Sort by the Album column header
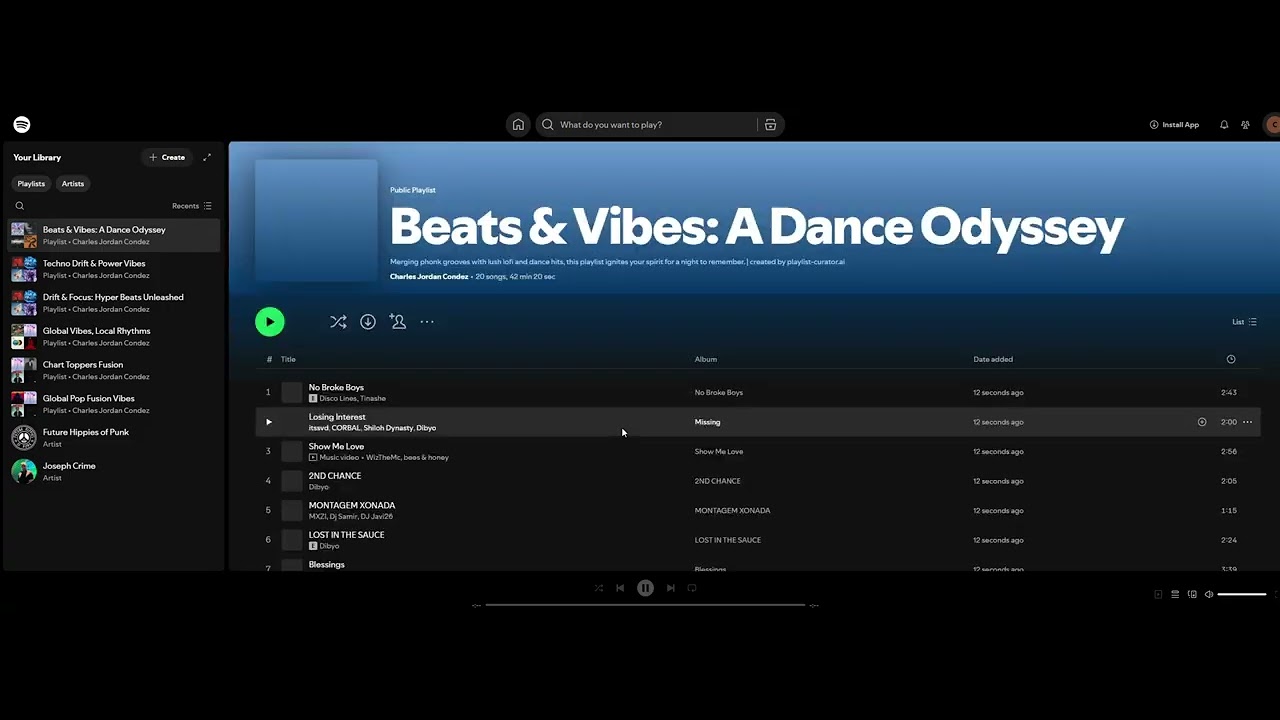This screenshot has width=1280, height=720. (706, 359)
